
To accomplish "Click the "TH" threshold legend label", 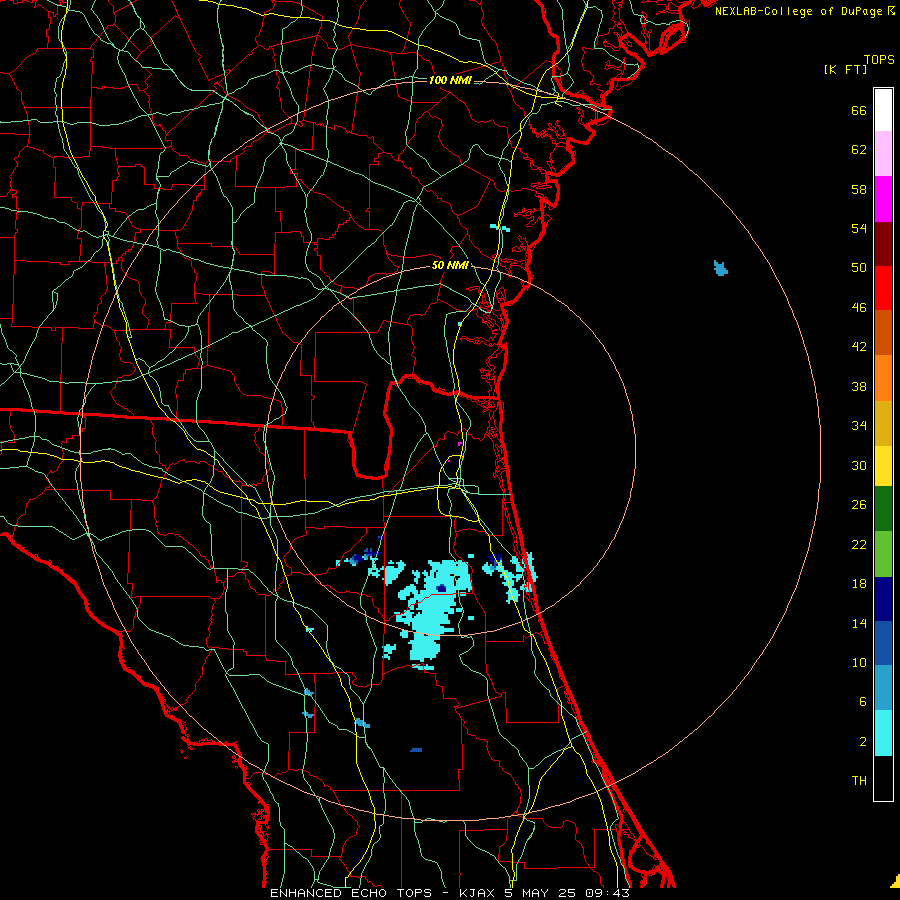I will click(859, 781).
